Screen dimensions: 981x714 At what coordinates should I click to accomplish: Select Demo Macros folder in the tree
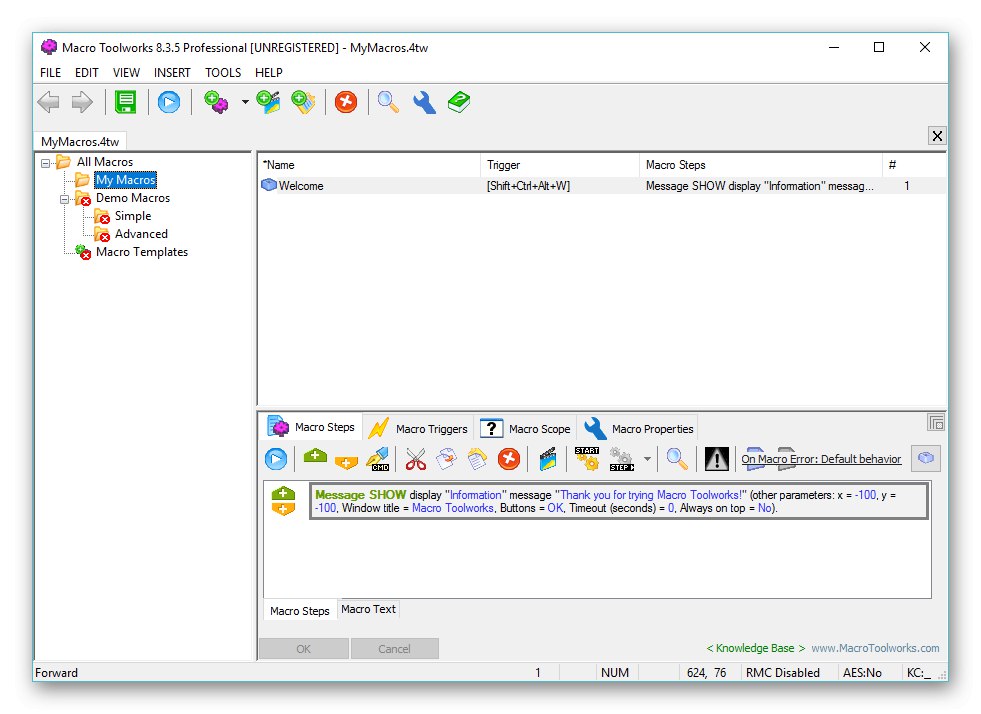point(133,198)
